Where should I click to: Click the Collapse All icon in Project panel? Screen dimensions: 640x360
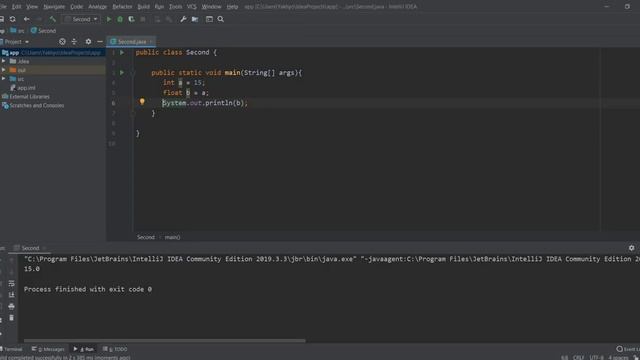click(x=74, y=42)
